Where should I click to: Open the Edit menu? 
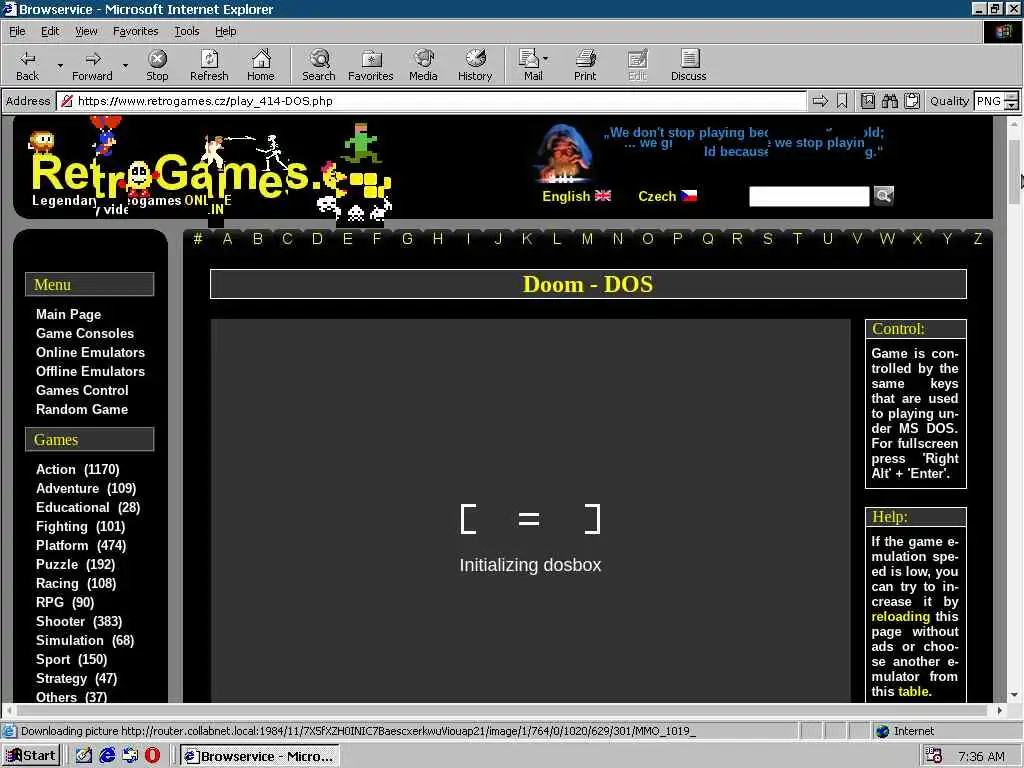coord(50,31)
